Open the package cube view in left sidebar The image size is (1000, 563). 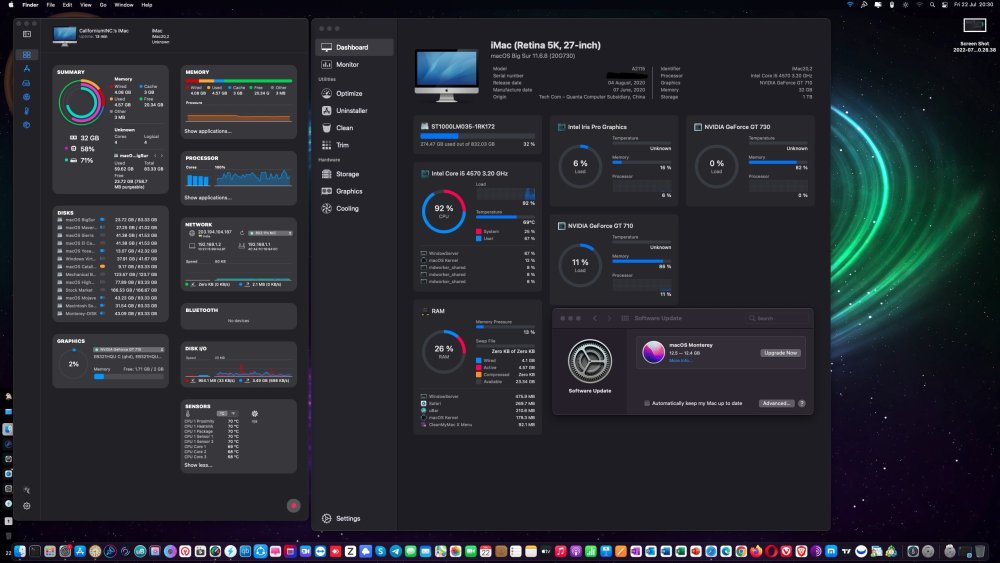26,125
